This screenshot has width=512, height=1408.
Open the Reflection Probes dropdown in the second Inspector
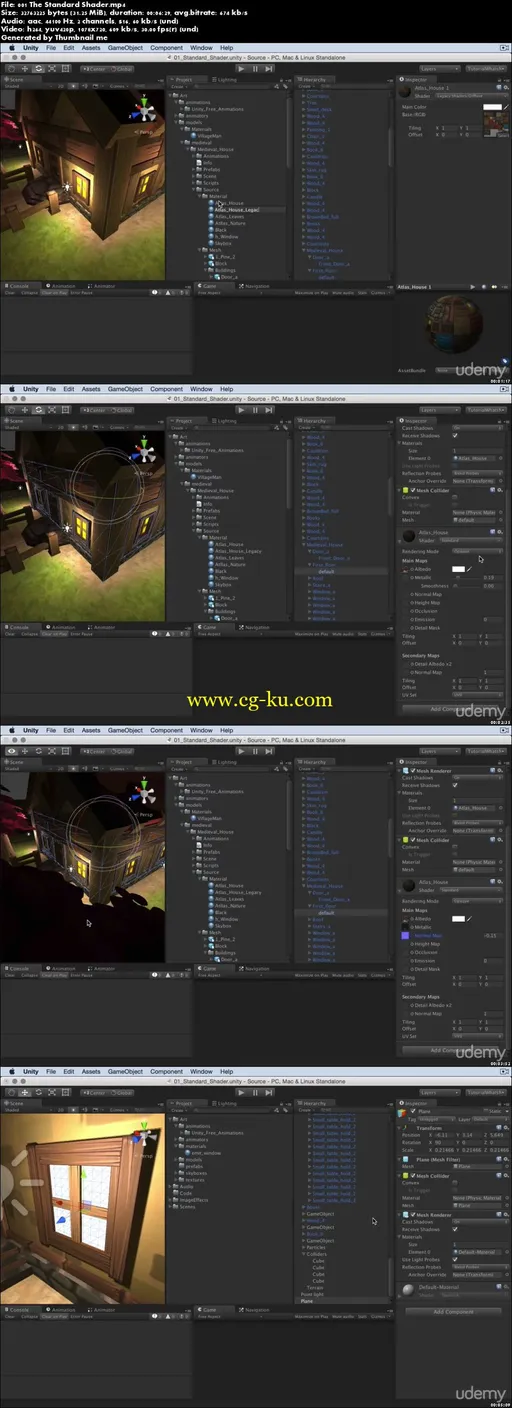(477, 473)
